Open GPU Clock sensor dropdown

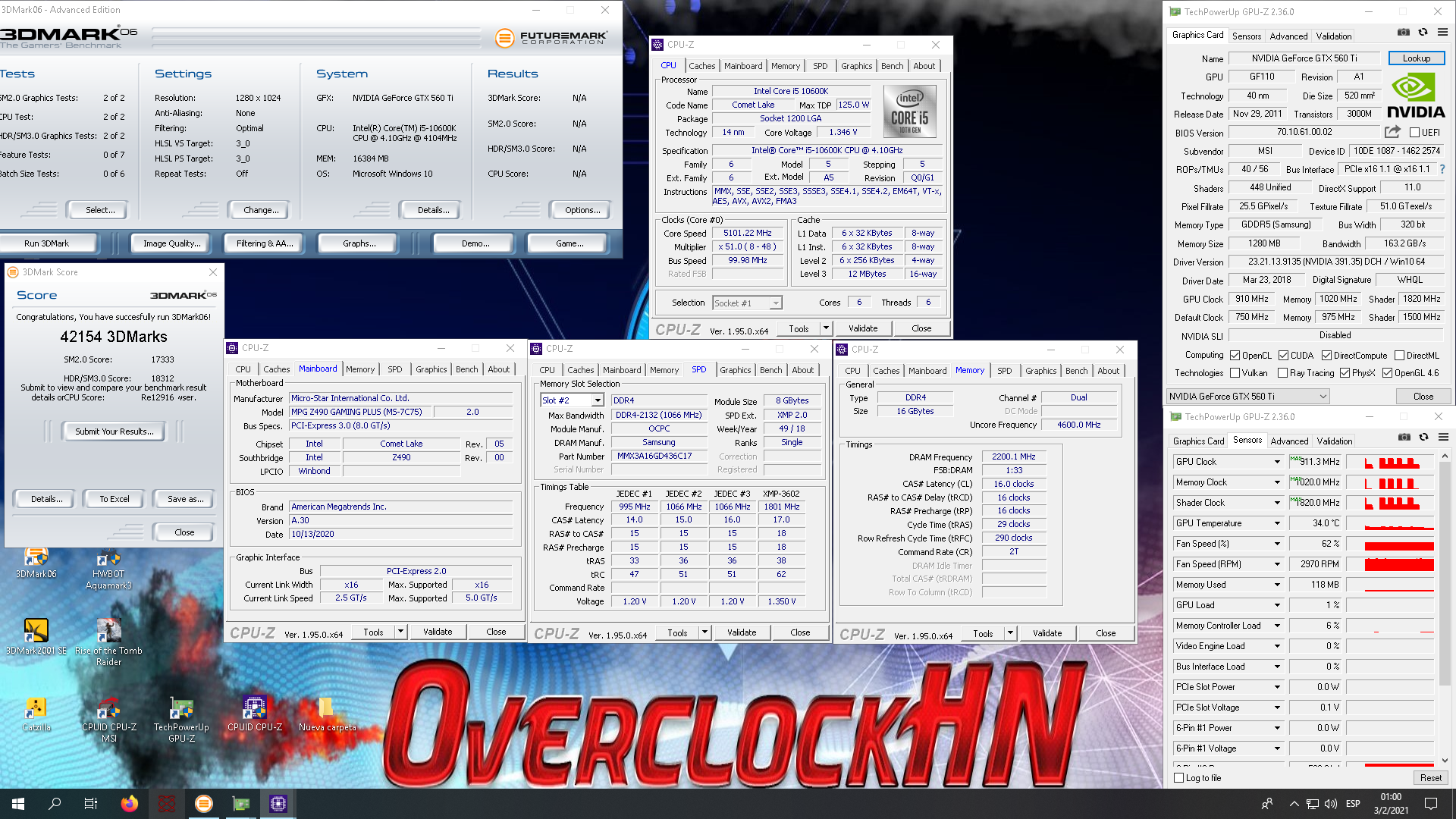(1277, 462)
